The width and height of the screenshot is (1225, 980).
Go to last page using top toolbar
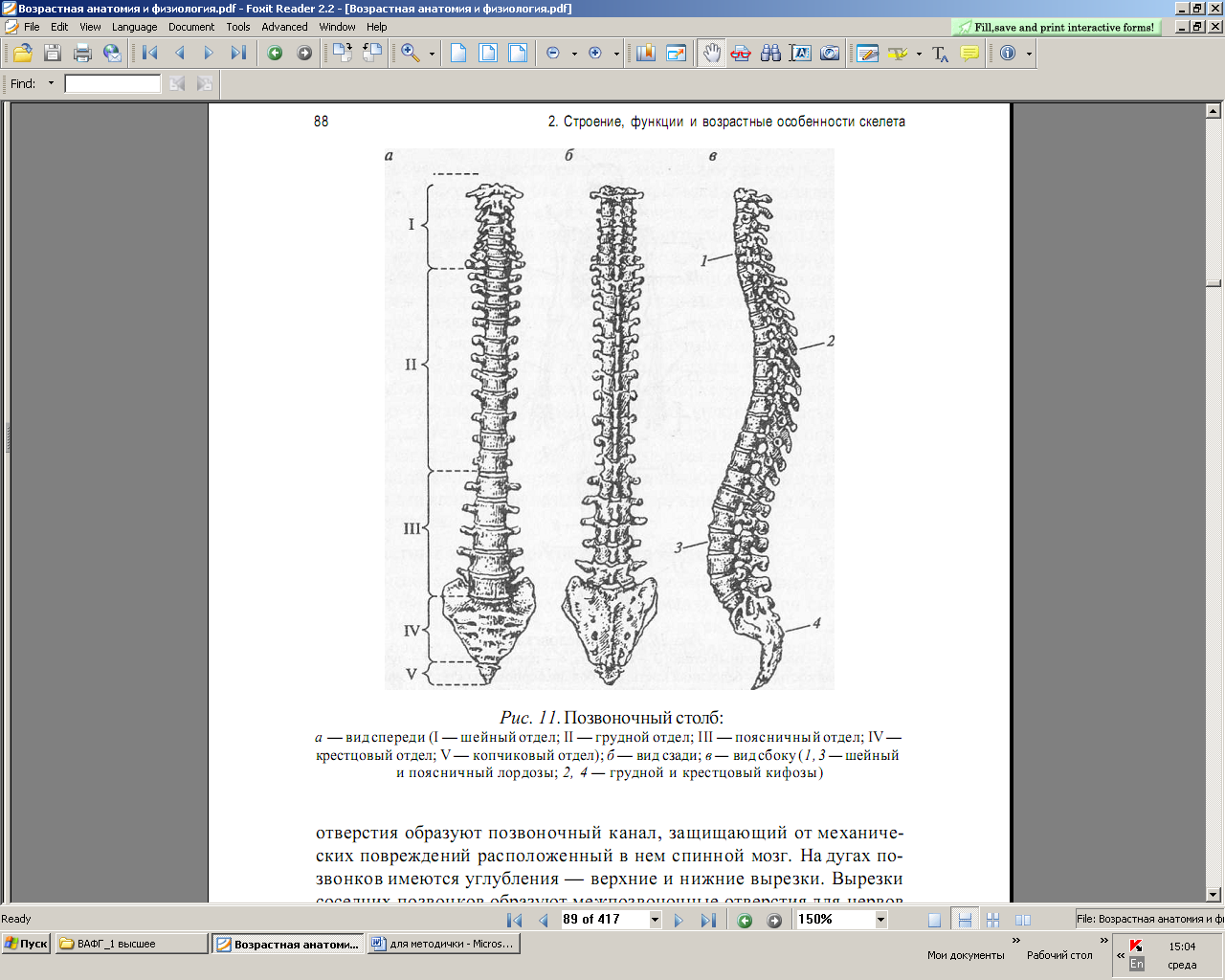coord(238,54)
